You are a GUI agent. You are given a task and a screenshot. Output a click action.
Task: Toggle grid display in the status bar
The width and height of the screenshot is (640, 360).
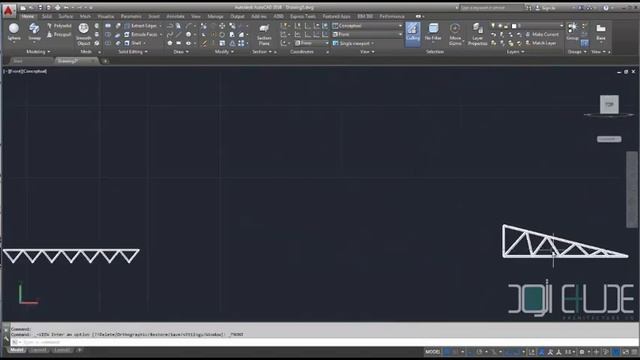[448, 351]
